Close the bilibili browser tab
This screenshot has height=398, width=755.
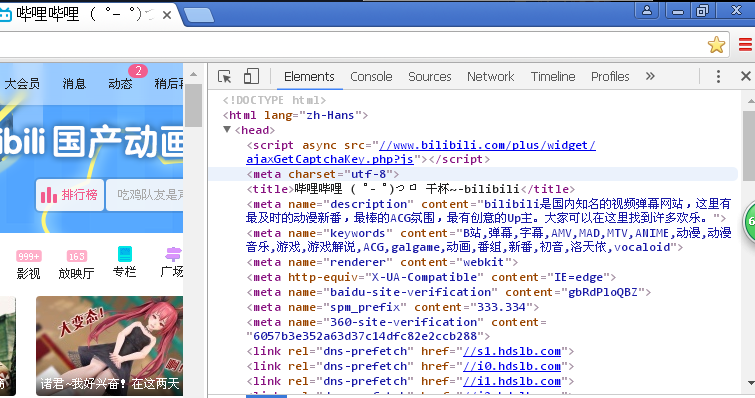coord(167,15)
